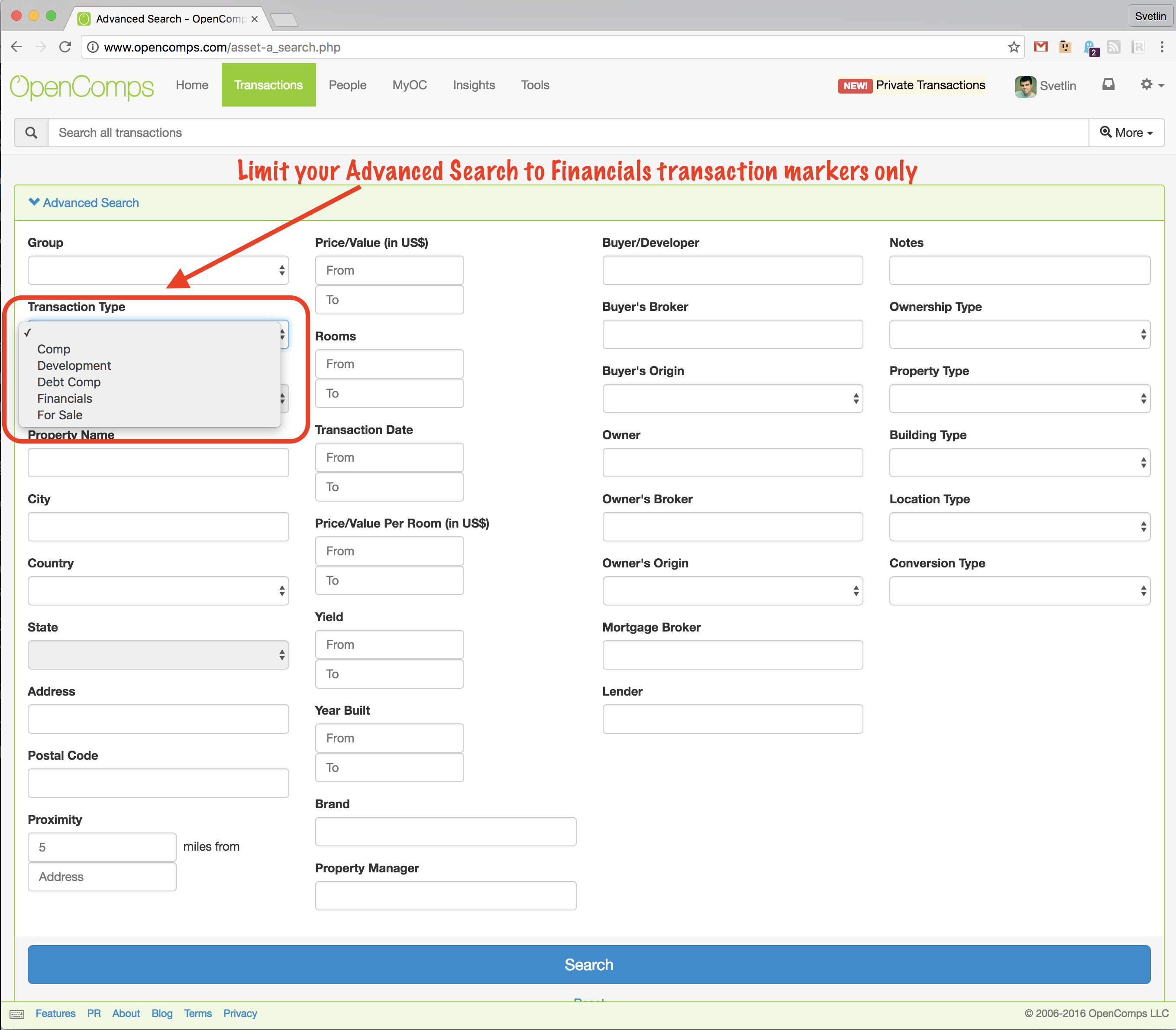Click the Lender input field

(733, 719)
